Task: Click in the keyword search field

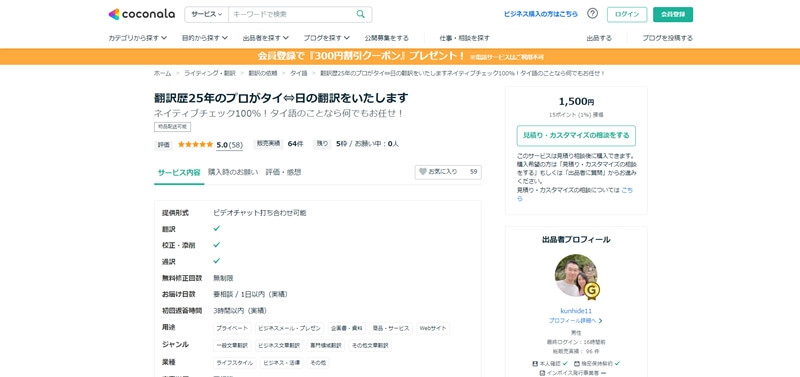Action: (x=291, y=14)
